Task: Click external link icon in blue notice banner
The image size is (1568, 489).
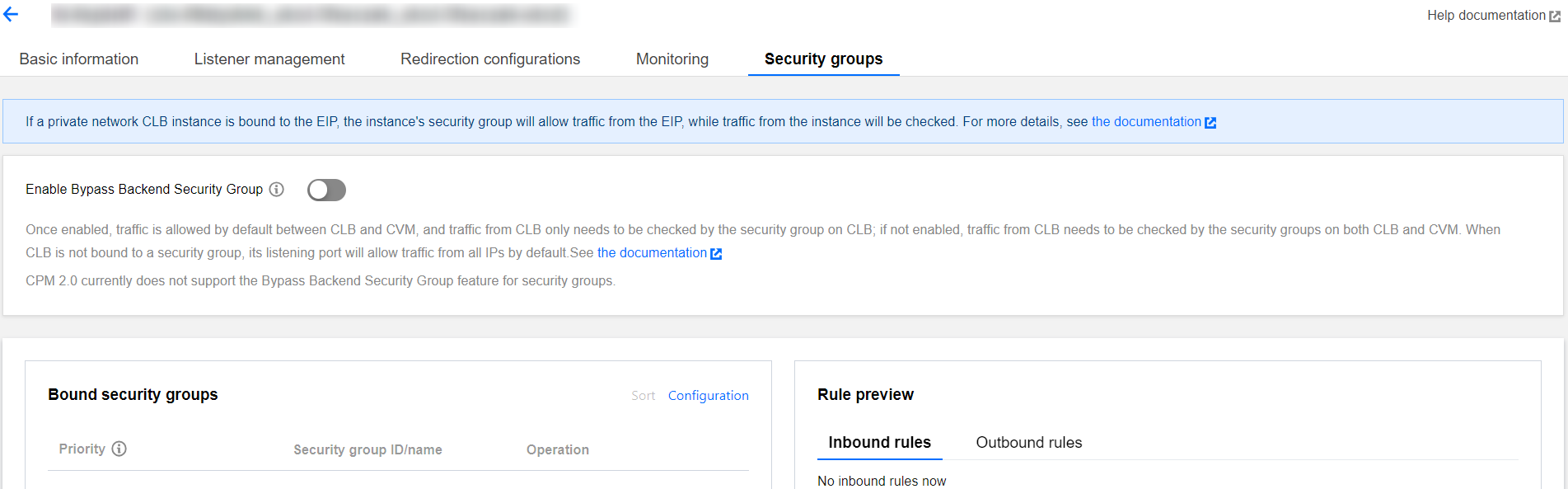Action: point(1210,122)
